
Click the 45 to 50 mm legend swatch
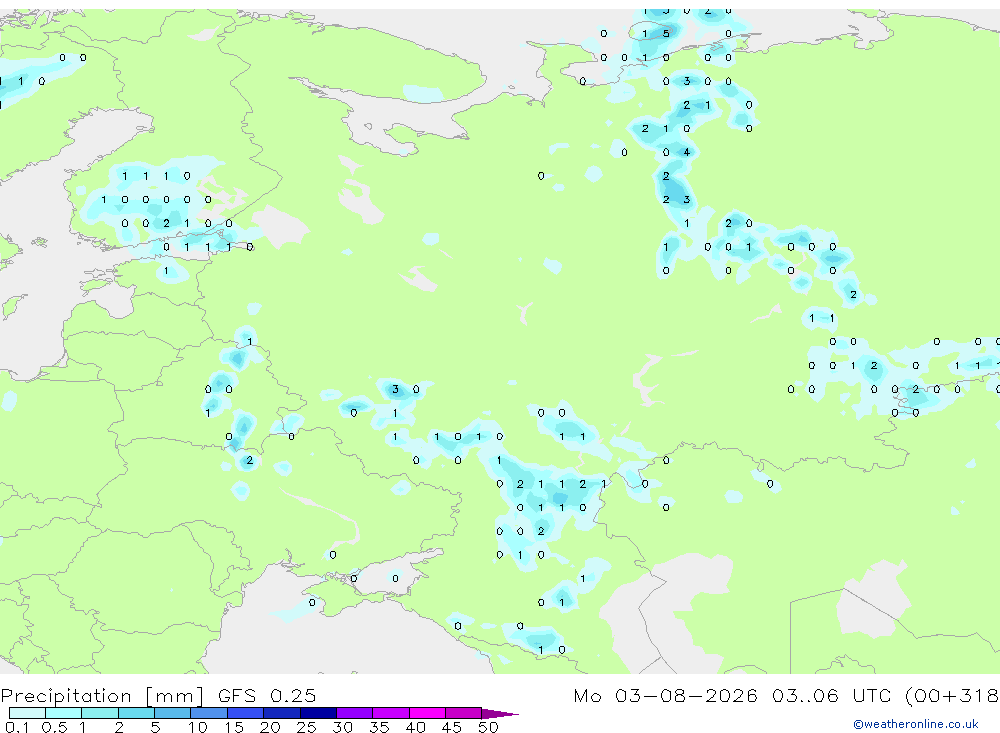463,713
